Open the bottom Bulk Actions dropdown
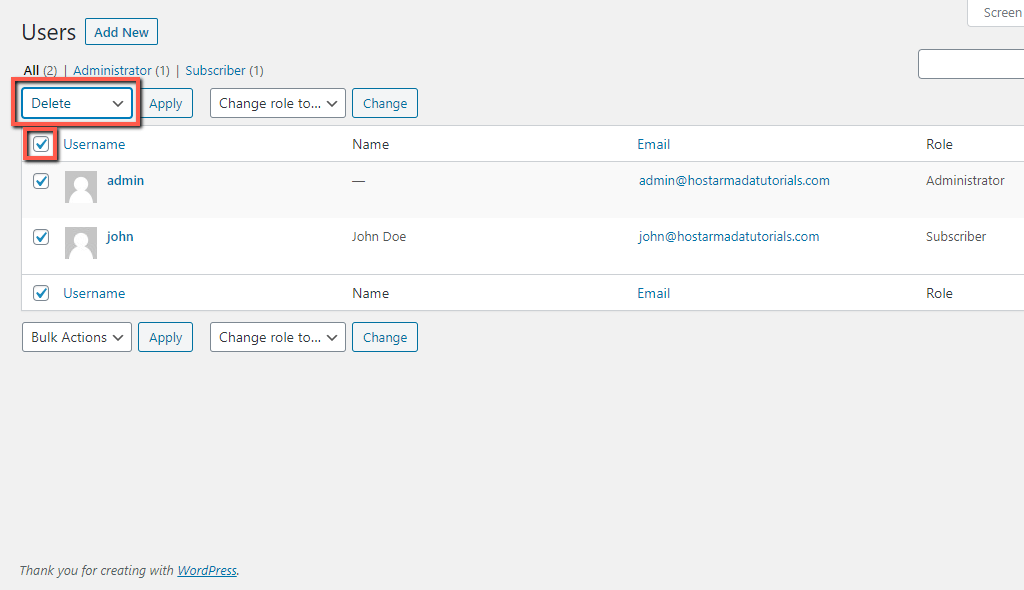The height and width of the screenshot is (590, 1024). pyautogui.click(x=77, y=337)
